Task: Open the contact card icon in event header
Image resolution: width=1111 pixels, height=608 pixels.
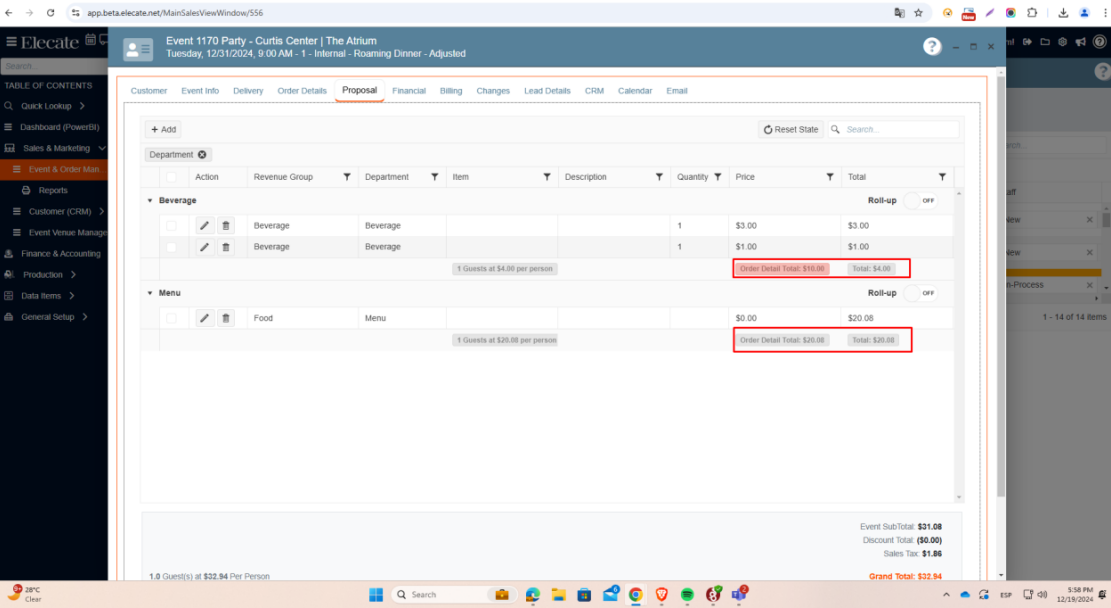Action: [137, 49]
